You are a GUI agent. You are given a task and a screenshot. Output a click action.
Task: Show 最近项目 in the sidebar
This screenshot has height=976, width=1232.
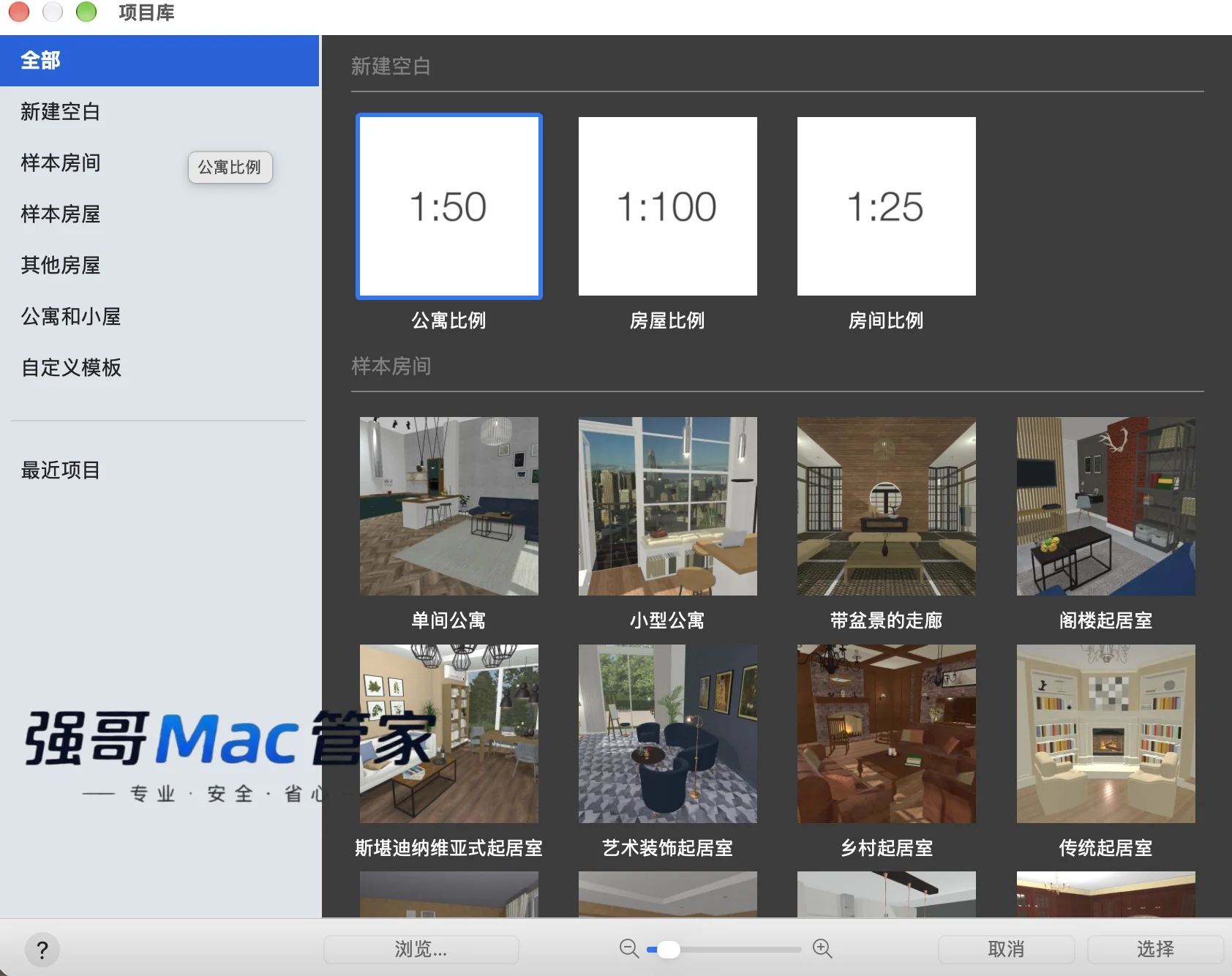(159, 470)
